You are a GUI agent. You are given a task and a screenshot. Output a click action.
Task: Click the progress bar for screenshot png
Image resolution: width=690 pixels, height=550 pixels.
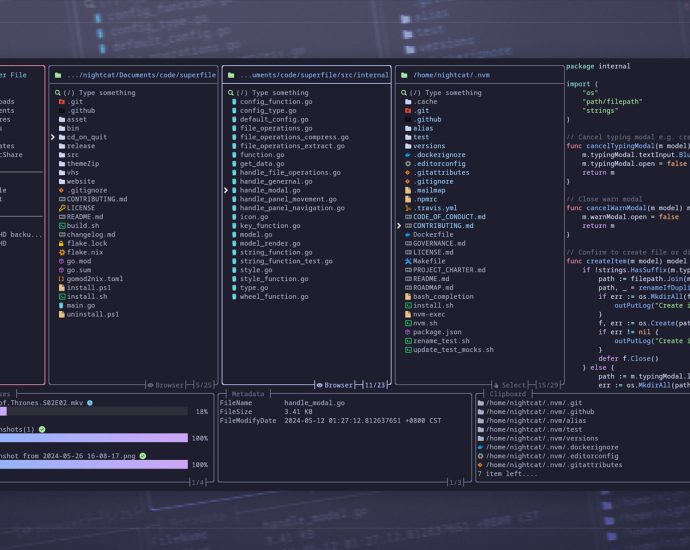(94, 465)
